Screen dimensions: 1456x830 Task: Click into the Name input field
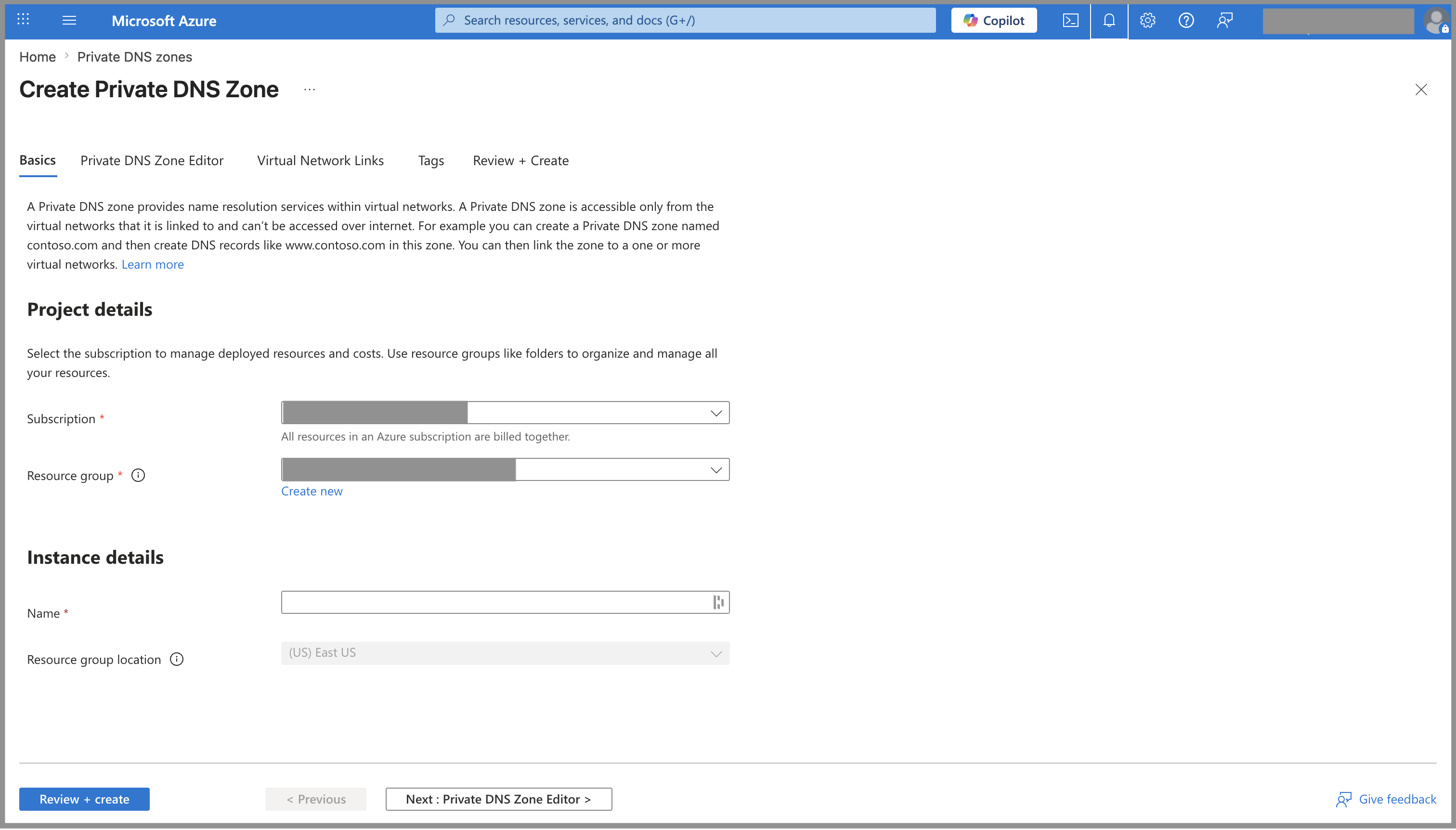click(496, 603)
